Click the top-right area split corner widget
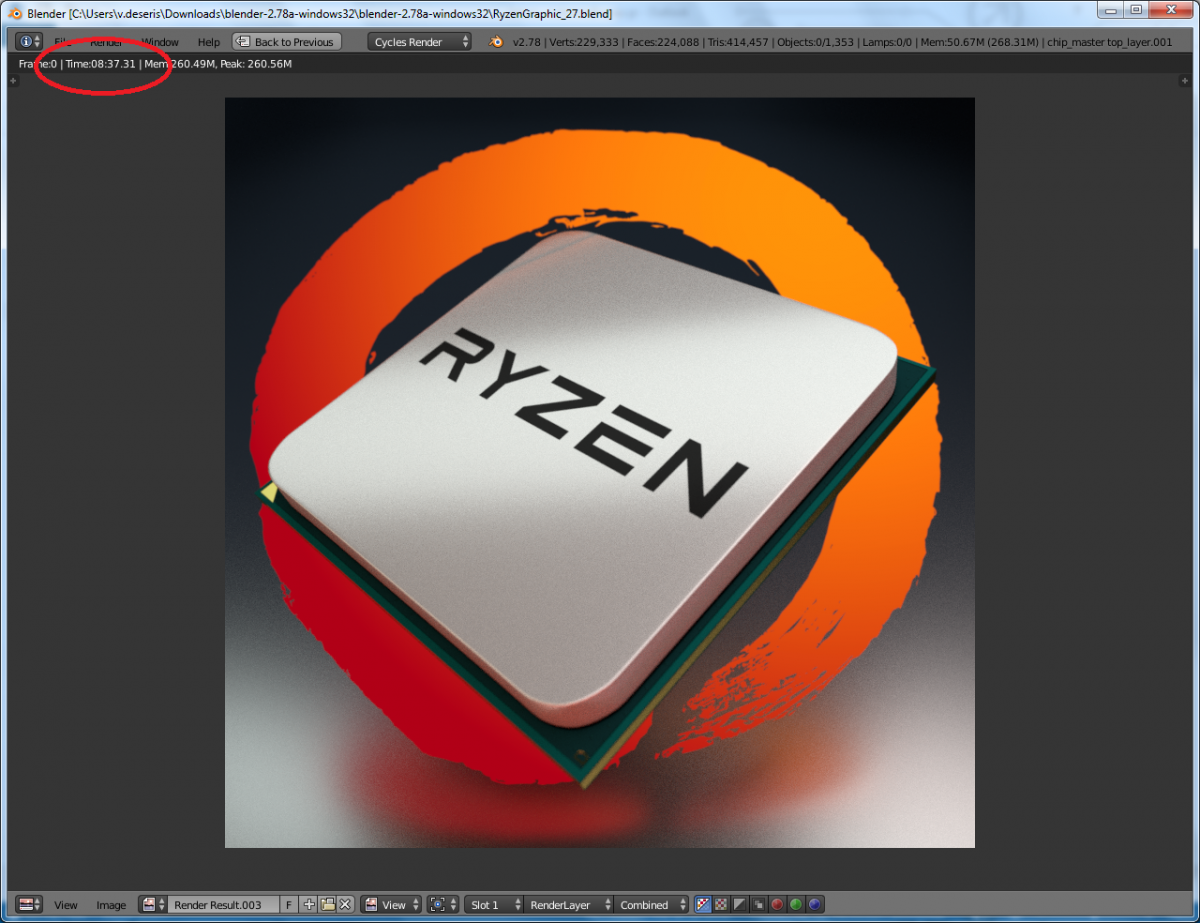The image size is (1200, 923). click(1185, 81)
